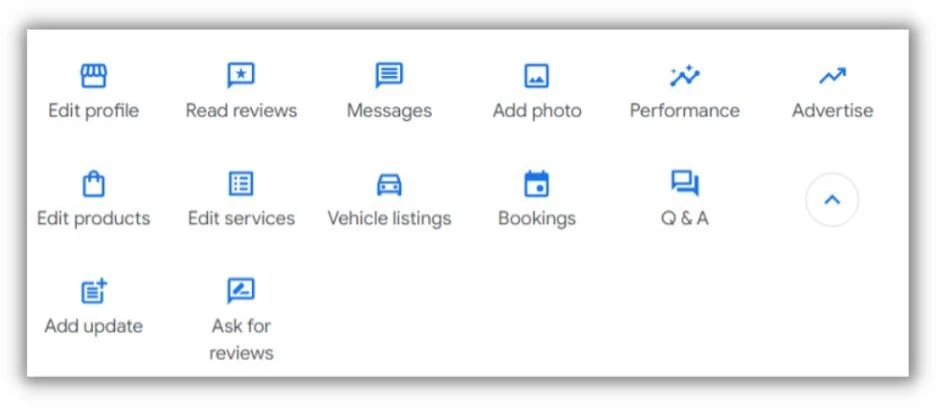This screenshot has width=936, height=411.
Task: Click the Add update post icon
Action: tap(94, 291)
